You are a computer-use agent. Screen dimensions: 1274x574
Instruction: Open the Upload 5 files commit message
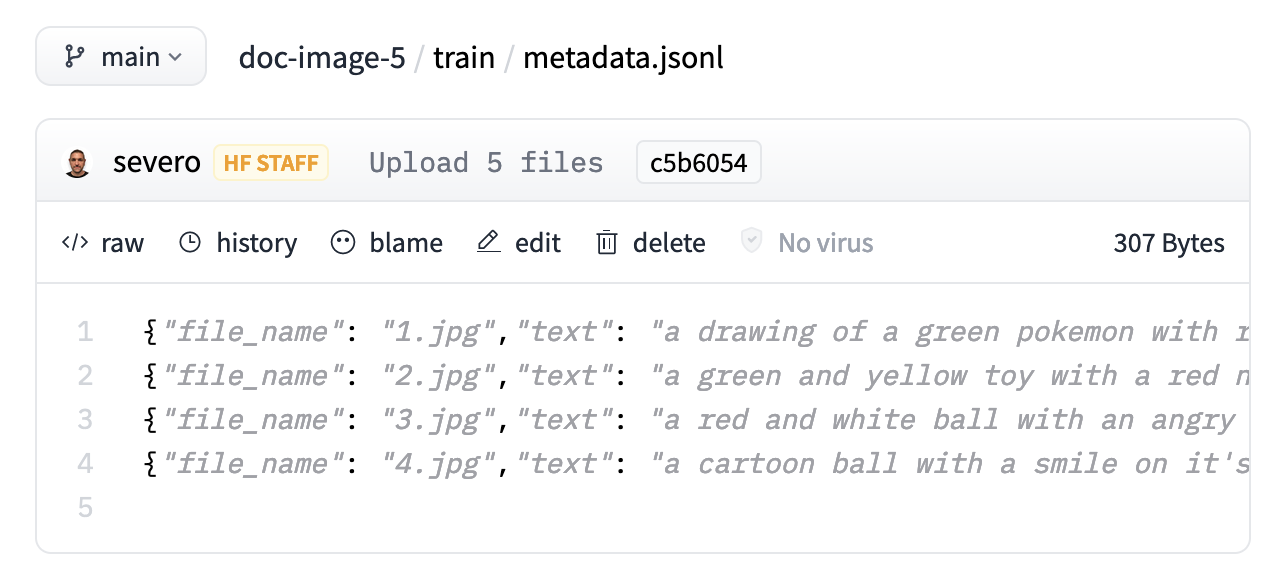(x=486, y=163)
